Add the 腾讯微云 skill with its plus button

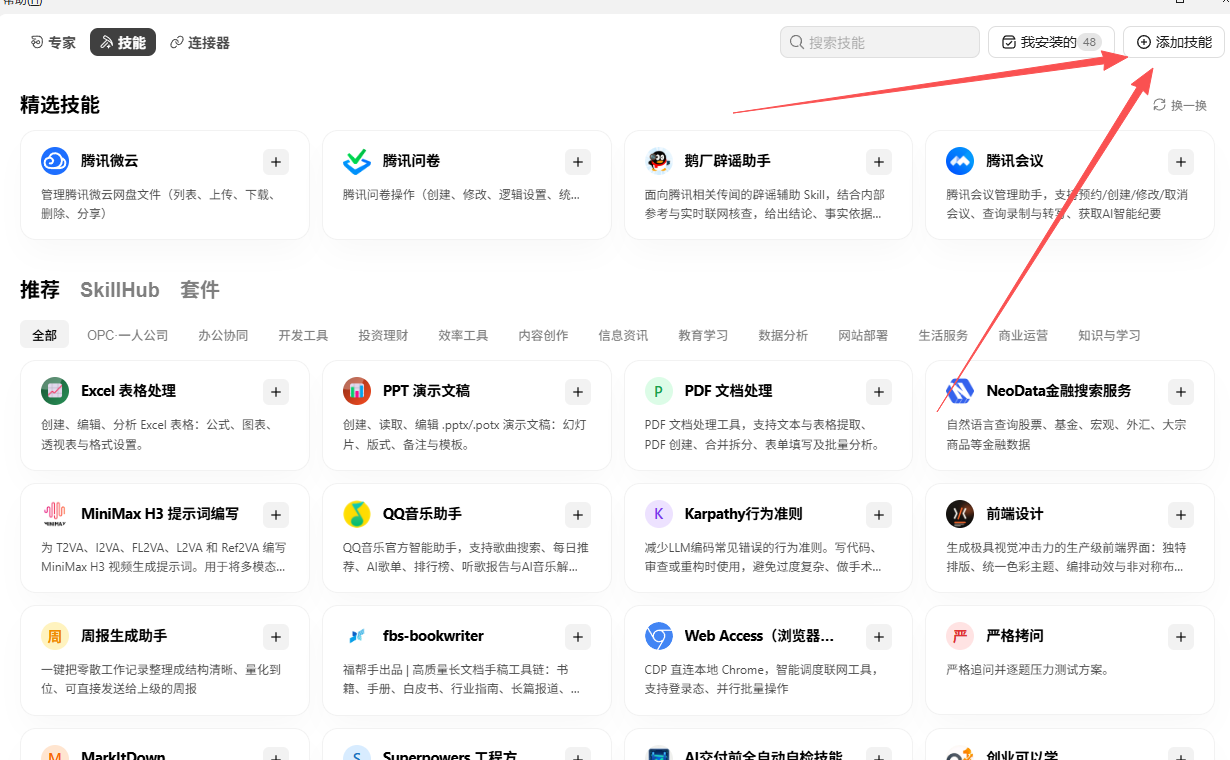276,161
